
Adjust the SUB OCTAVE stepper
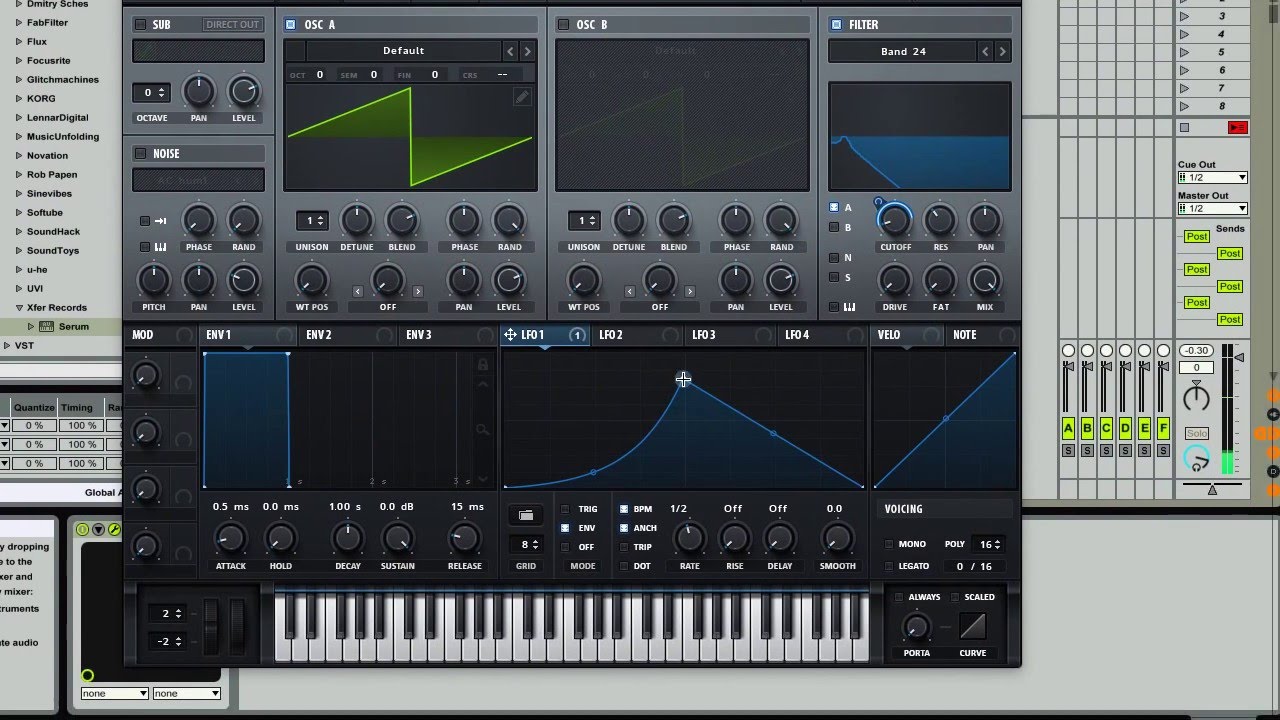click(x=150, y=93)
